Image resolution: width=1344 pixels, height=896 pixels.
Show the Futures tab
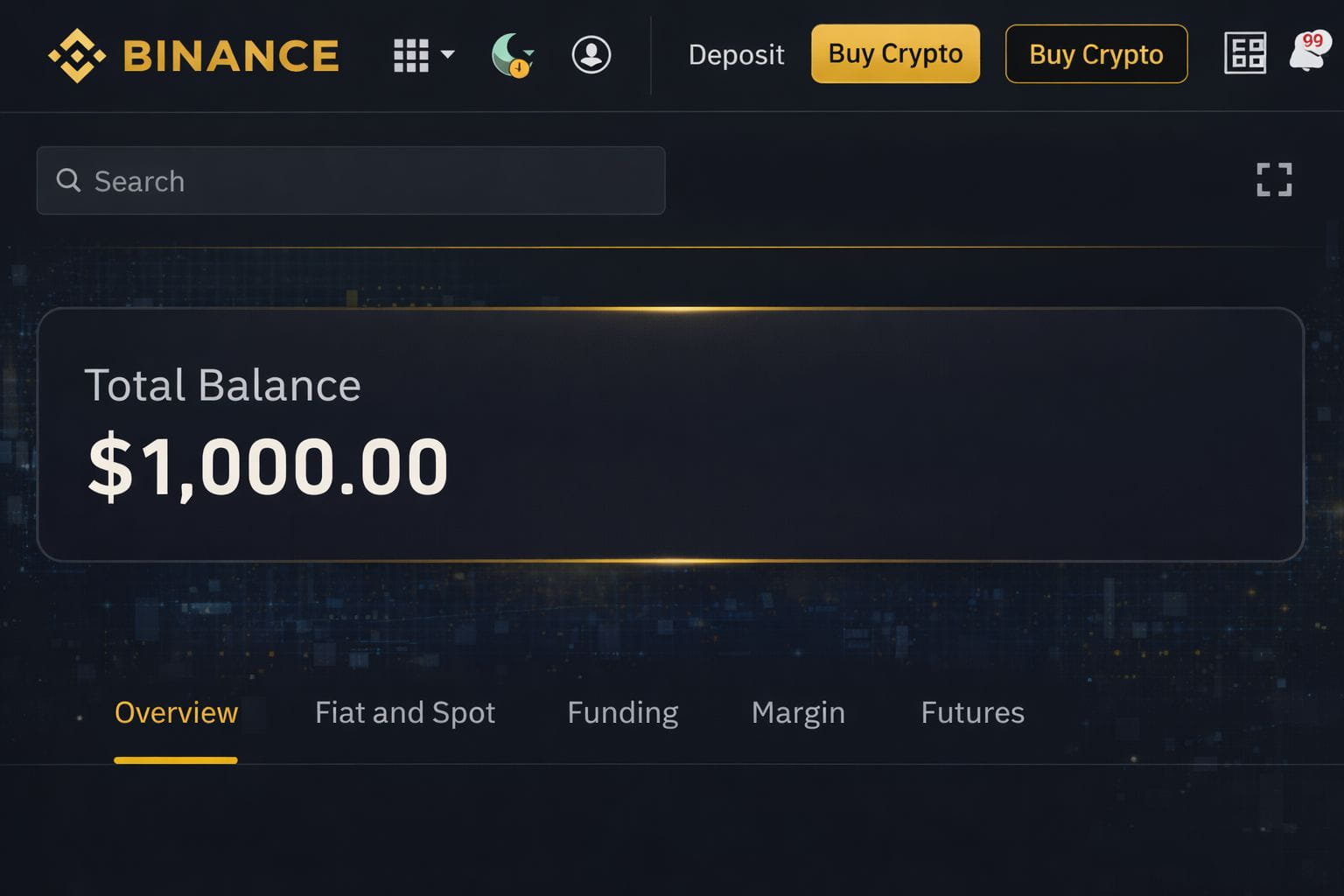[972, 712]
